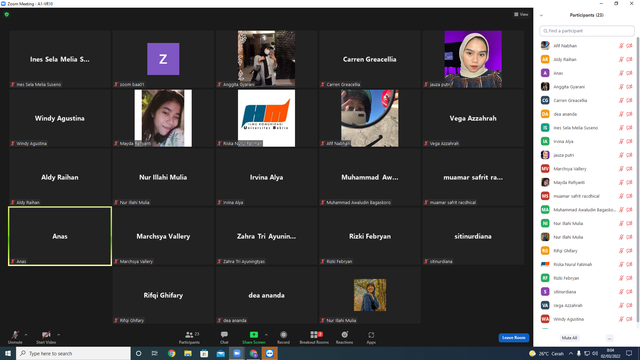Toggle the mic icon for Alif Nabhan
Screen dimensions: 640x360
pyautogui.click(x=621, y=46)
